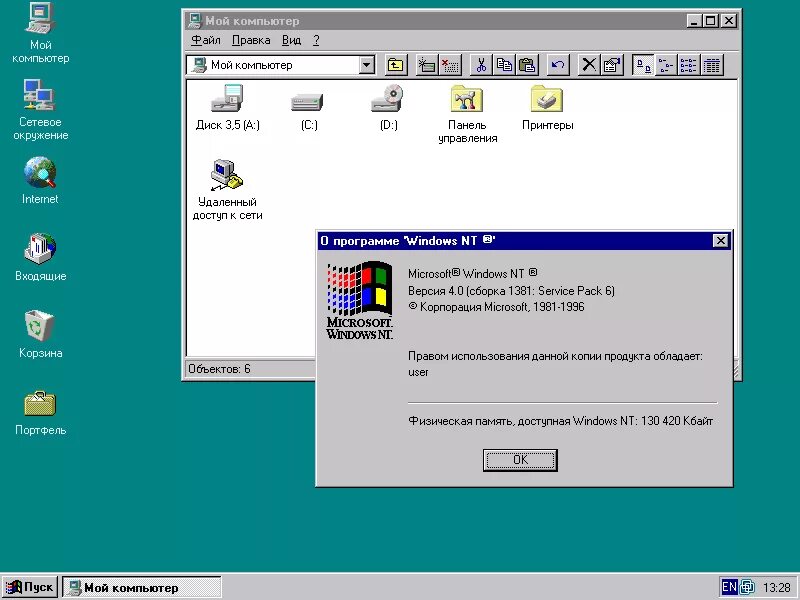800x600 pixels.
Task: Click the Мой компьютер window title icon
Action: 194,21
